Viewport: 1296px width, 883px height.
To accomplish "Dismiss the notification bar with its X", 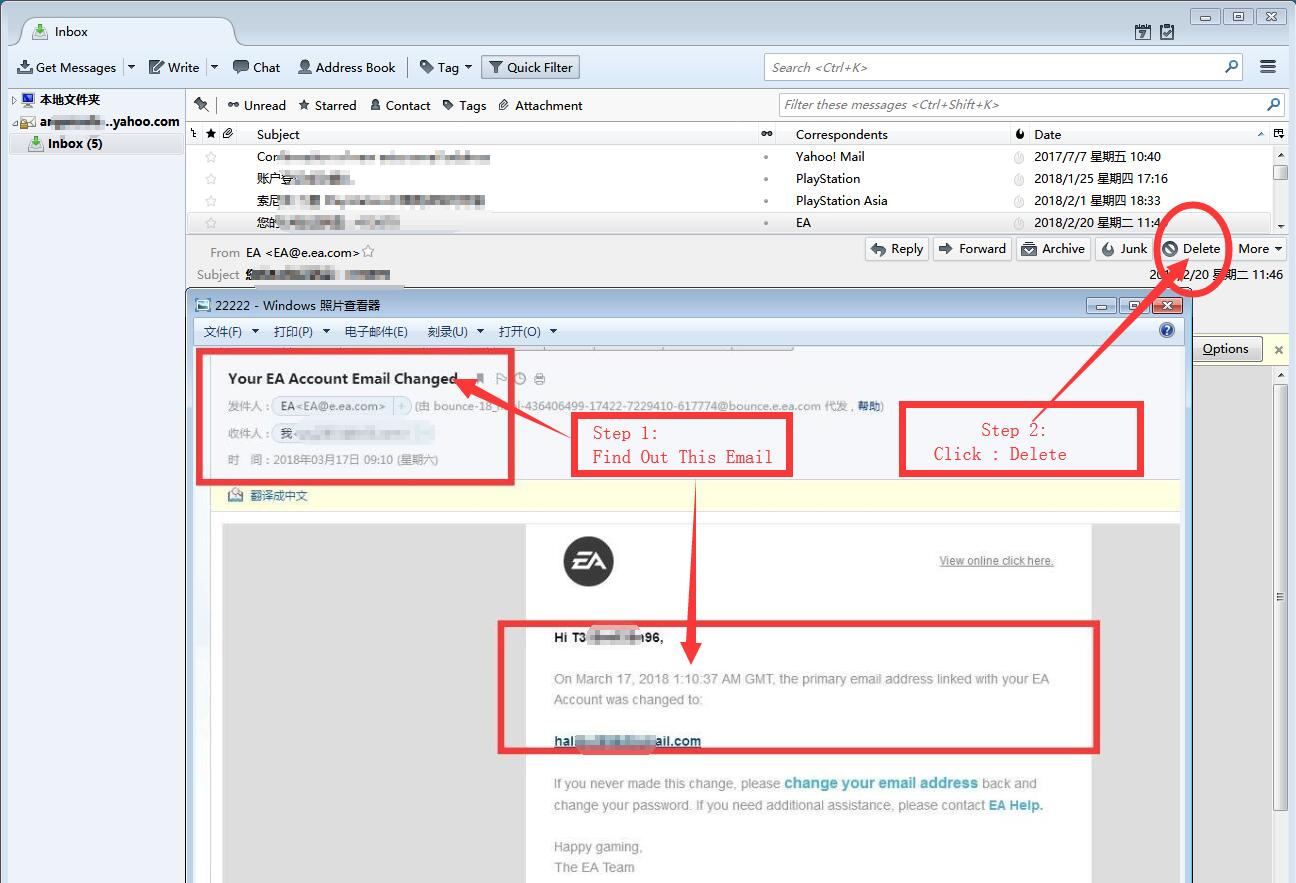I will pyautogui.click(x=1278, y=349).
